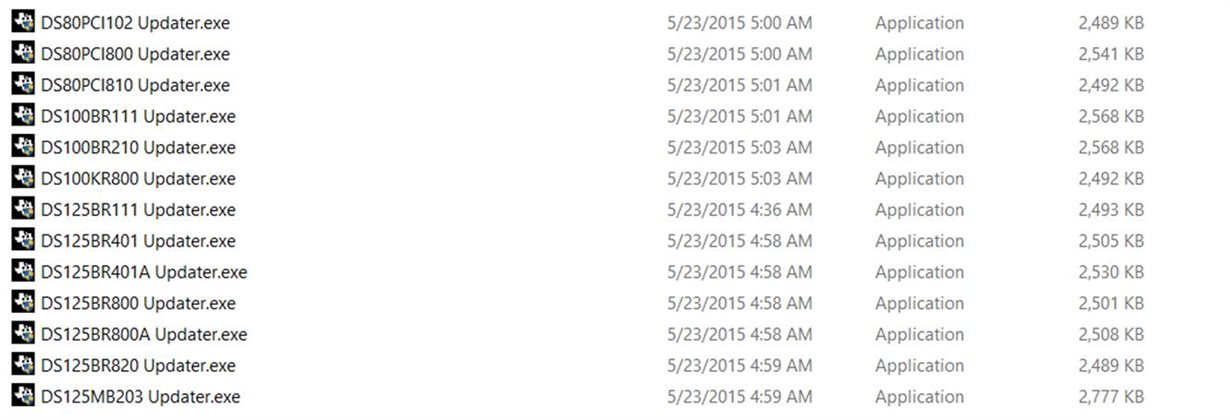The height and width of the screenshot is (420, 1230).
Task: Click the DS125BR111 Updater.exe file icon
Action: coord(23,209)
